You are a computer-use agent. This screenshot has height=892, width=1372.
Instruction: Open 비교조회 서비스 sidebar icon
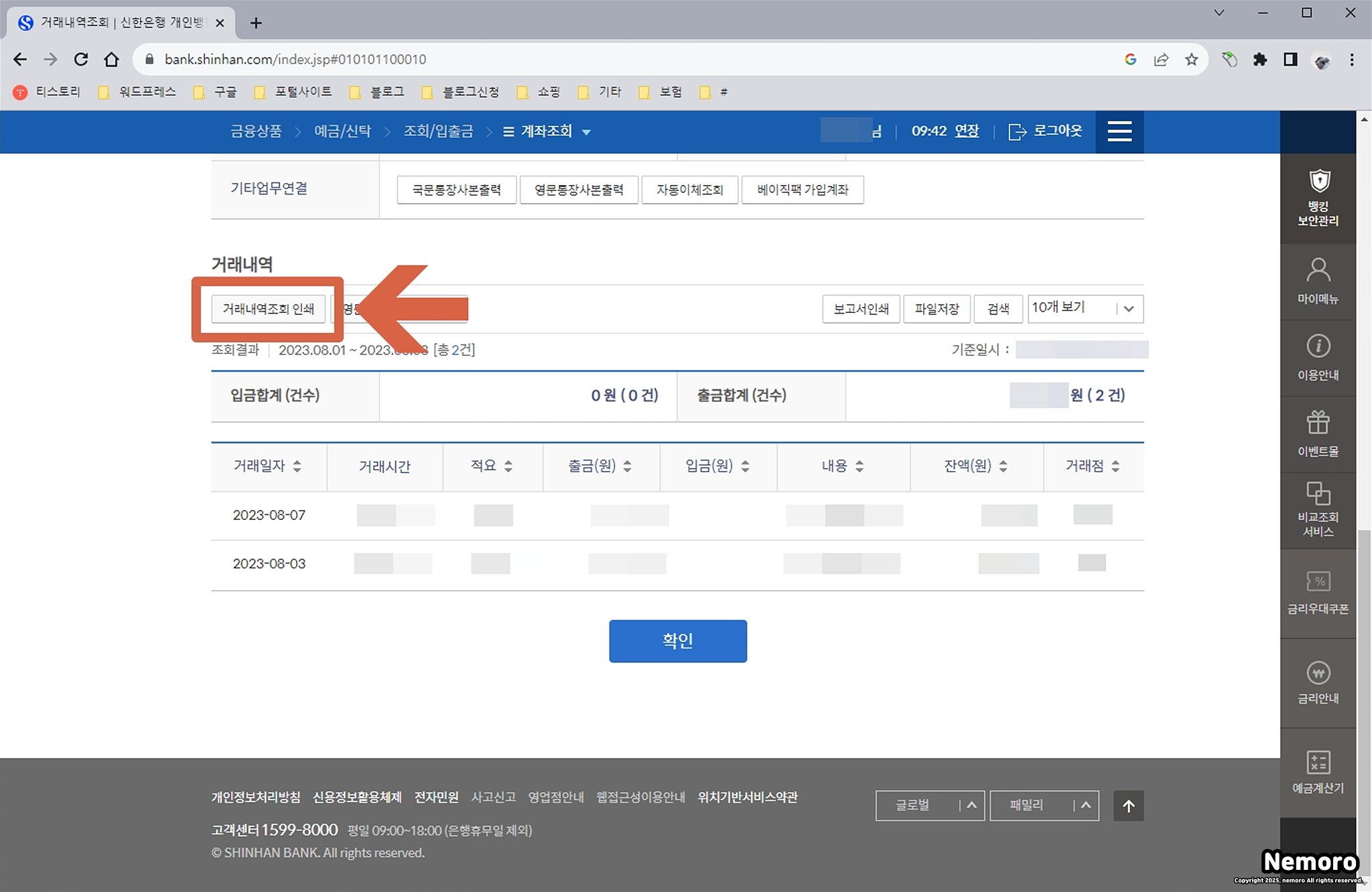[1318, 495]
